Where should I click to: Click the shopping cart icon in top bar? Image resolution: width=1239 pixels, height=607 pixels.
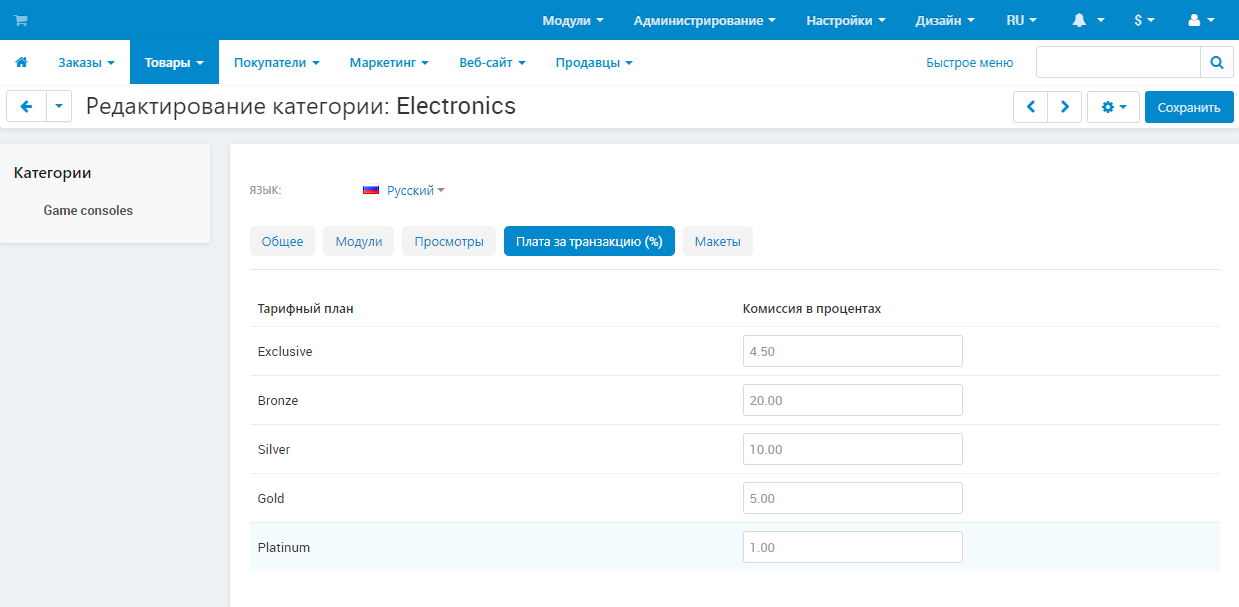[20, 20]
